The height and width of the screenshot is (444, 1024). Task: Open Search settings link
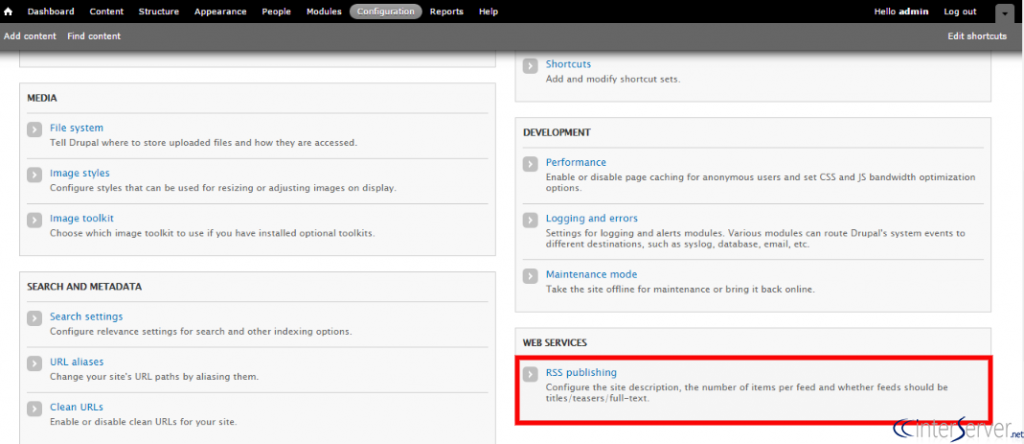point(86,316)
